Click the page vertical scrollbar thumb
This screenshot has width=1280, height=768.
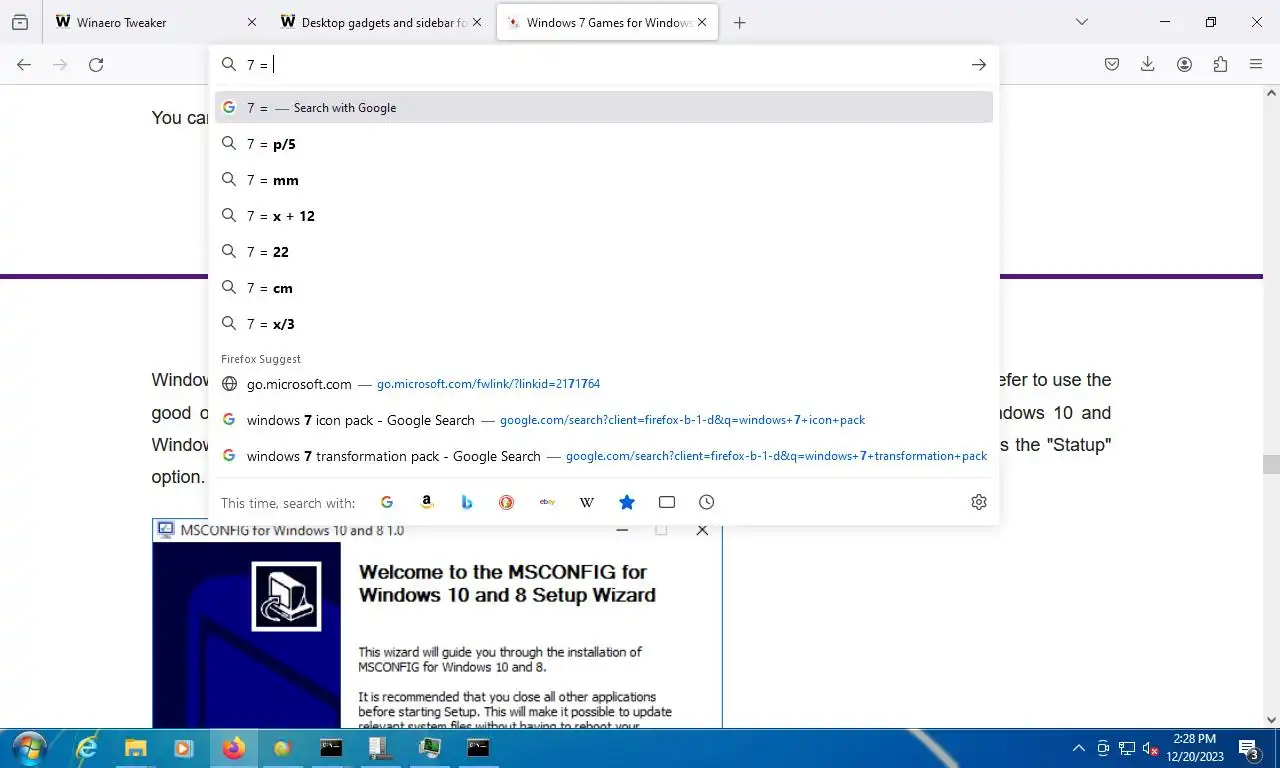(1271, 464)
